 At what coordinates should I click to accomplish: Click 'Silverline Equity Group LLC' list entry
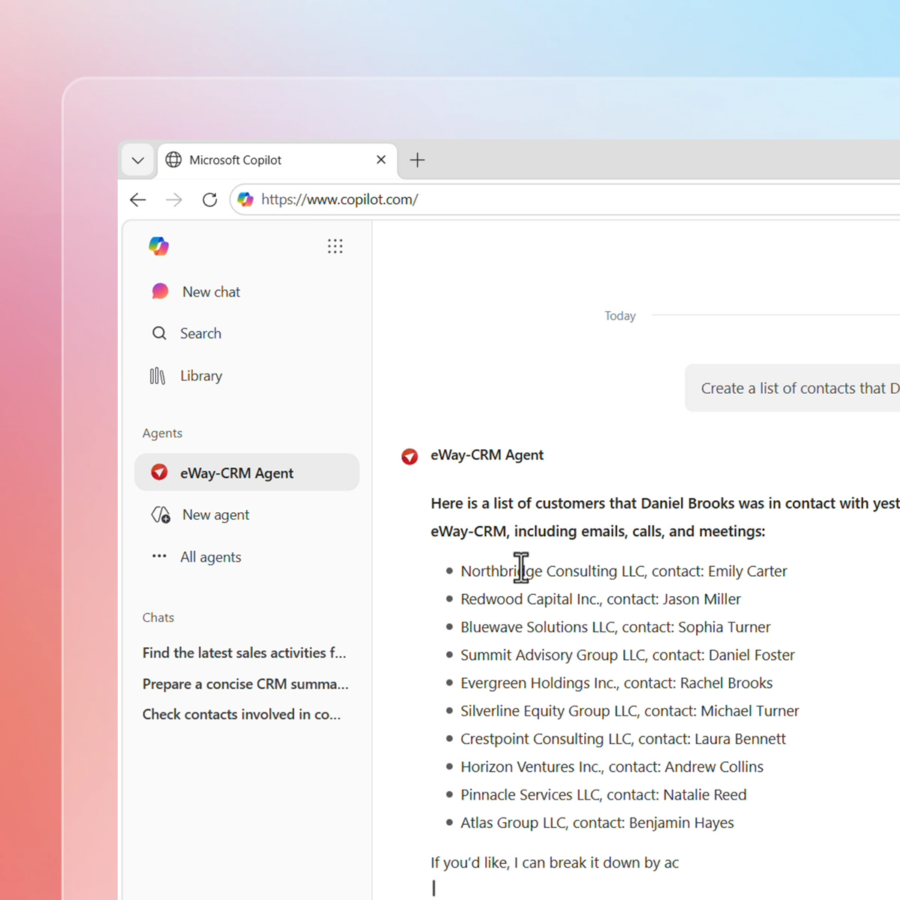(x=630, y=711)
